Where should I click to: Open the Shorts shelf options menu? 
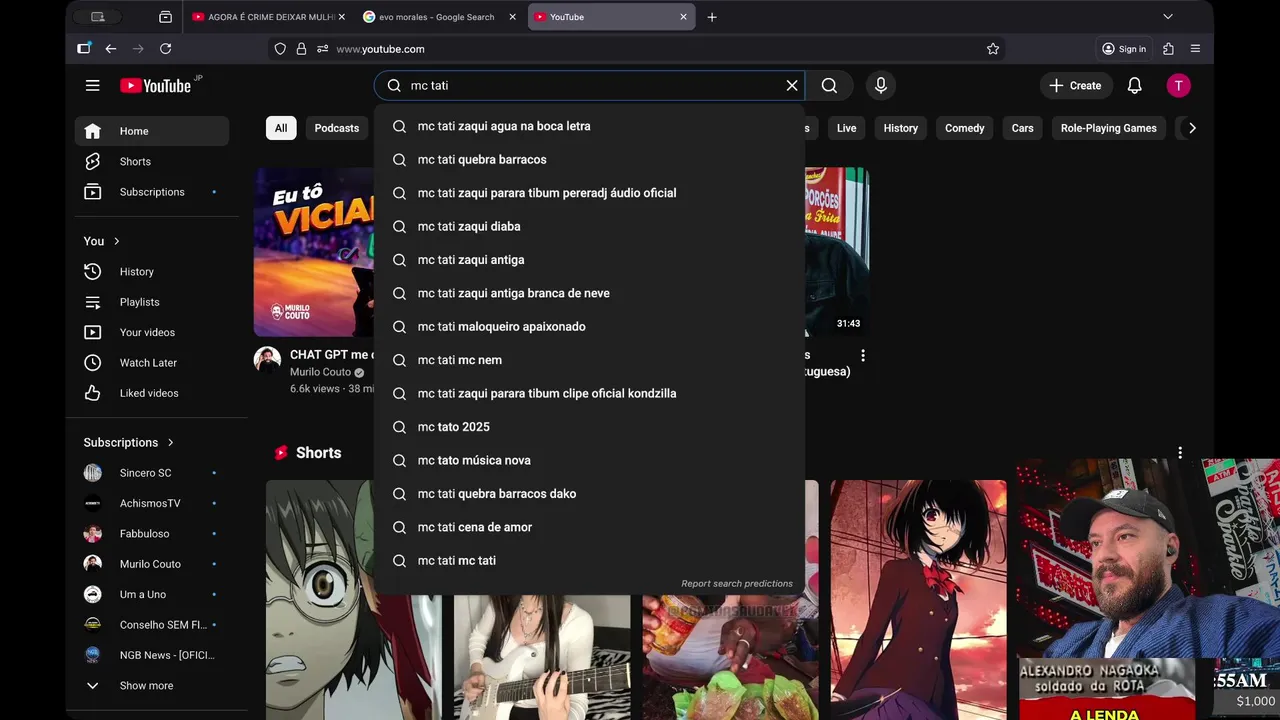coord(1180,453)
